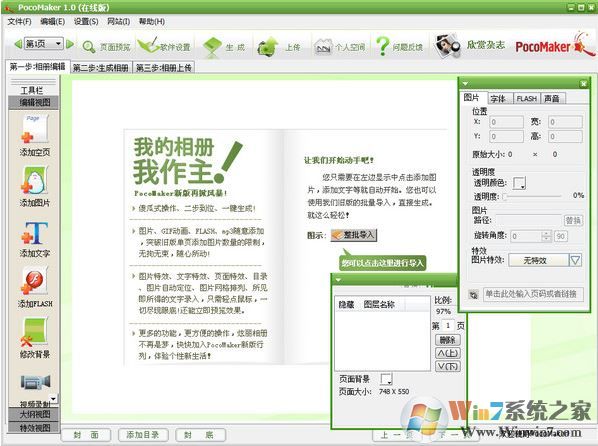Switch to 第三步:相册上传 tab
The height and width of the screenshot is (446, 598).
click(x=164, y=68)
